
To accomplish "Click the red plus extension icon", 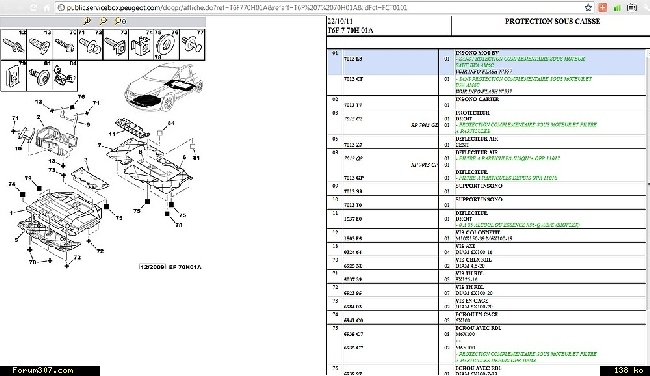I will [602, 7].
